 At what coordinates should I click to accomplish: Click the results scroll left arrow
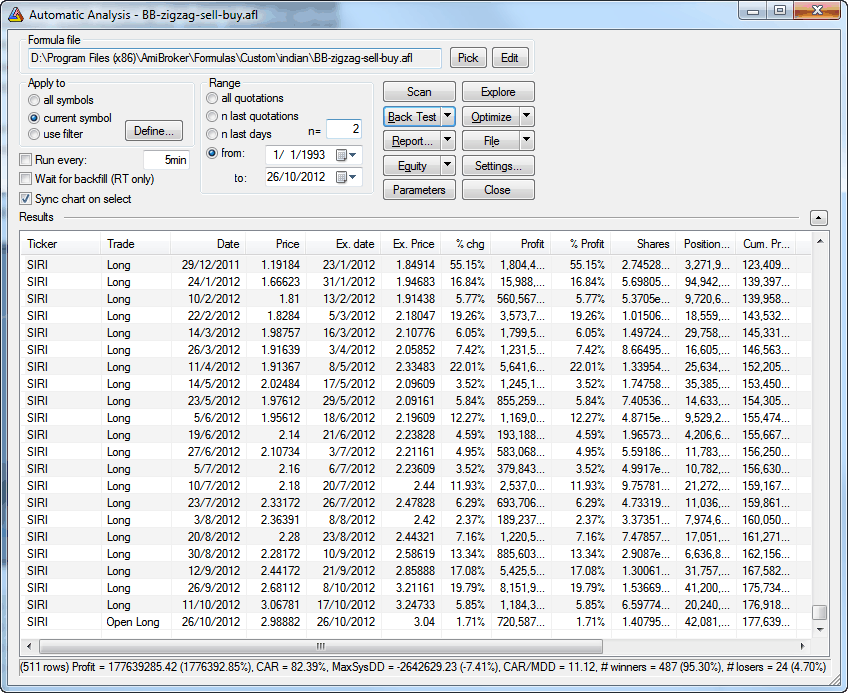(29, 646)
